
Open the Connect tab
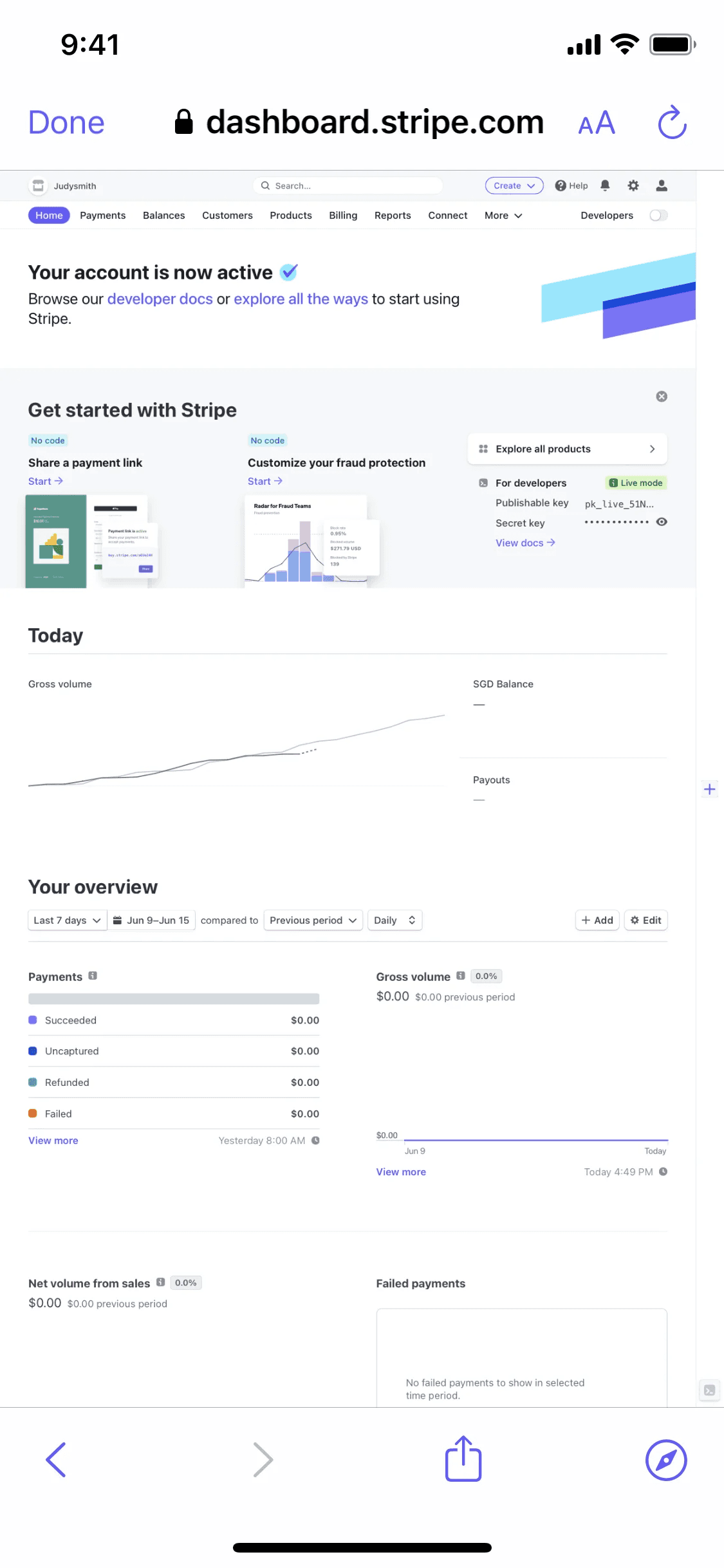448,216
